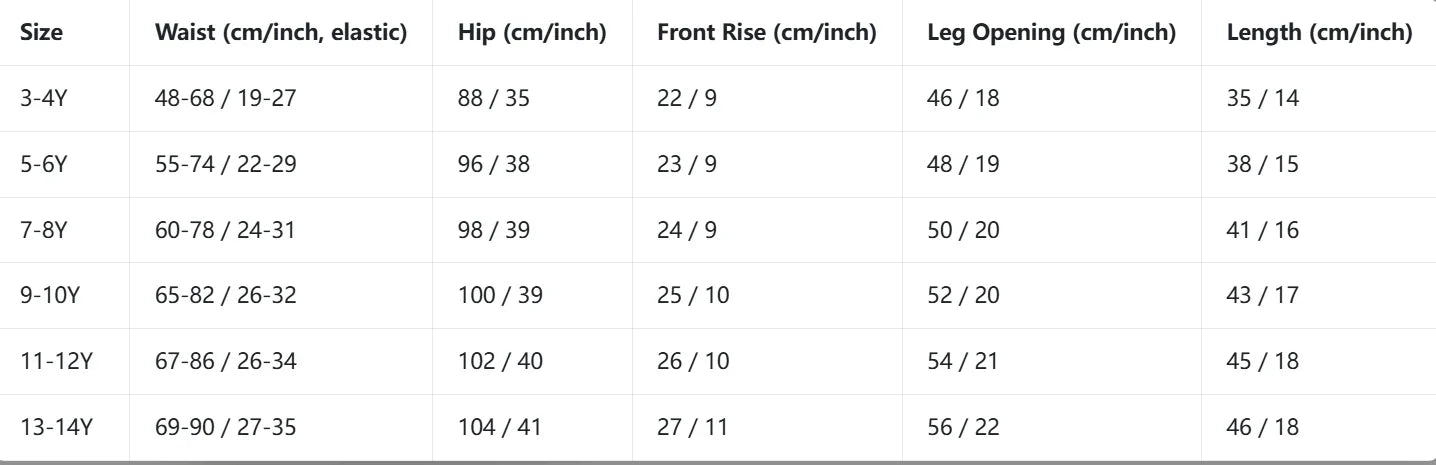Select waist value 69-90 / 27-35
1436x465 pixels.
pos(226,428)
